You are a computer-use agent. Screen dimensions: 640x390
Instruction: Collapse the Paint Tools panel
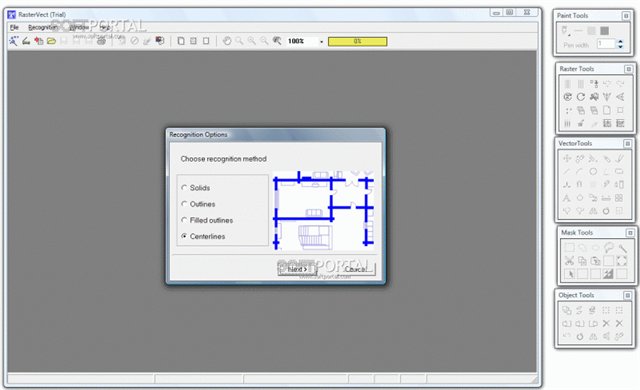626,16
